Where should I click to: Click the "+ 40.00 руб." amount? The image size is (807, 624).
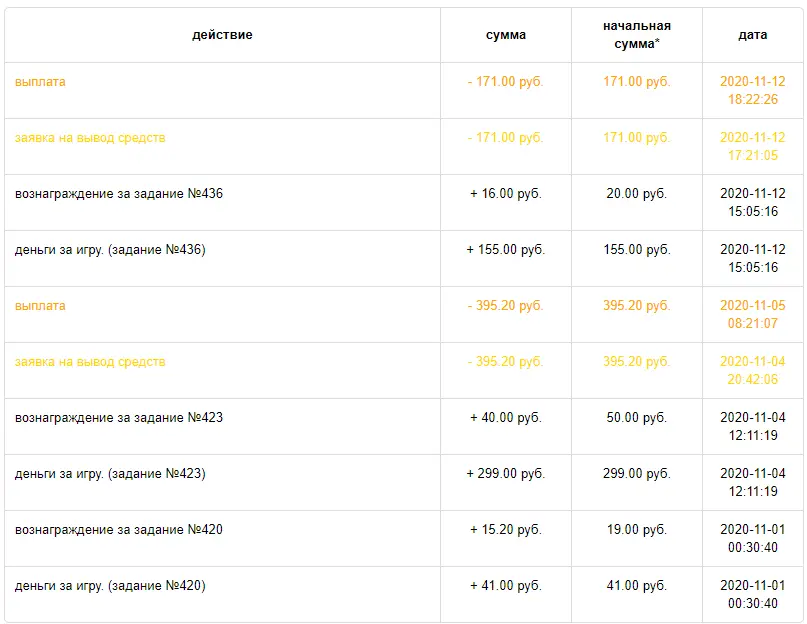pyautogui.click(x=505, y=418)
